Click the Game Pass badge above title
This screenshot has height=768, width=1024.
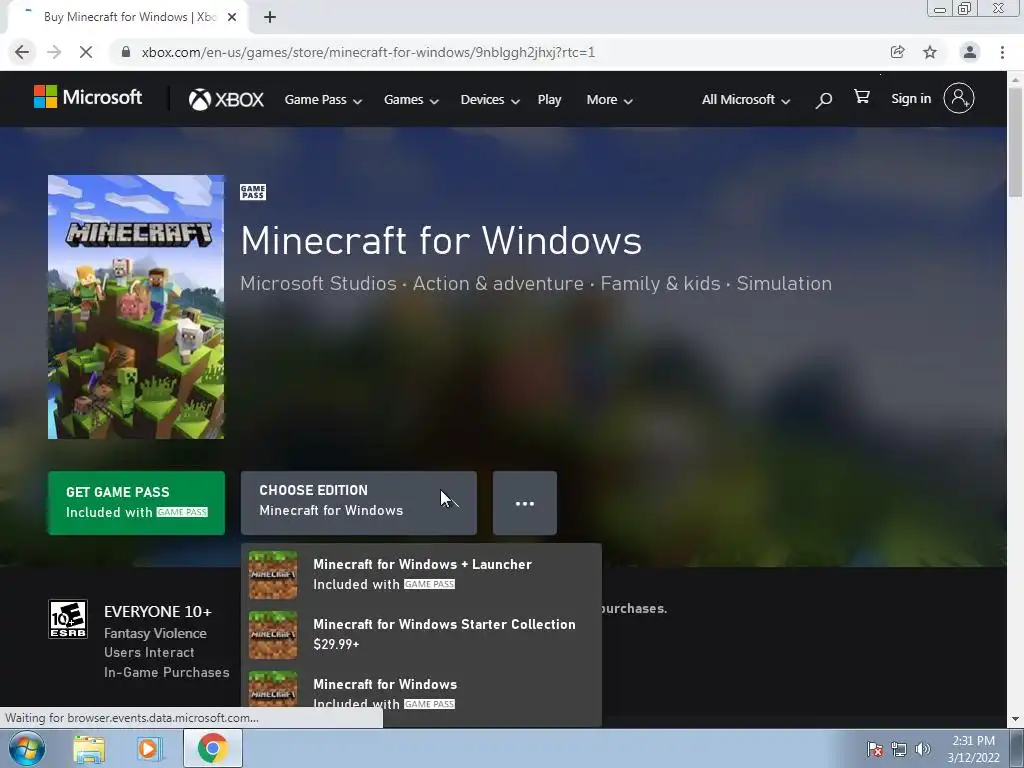click(x=253, y=192)
